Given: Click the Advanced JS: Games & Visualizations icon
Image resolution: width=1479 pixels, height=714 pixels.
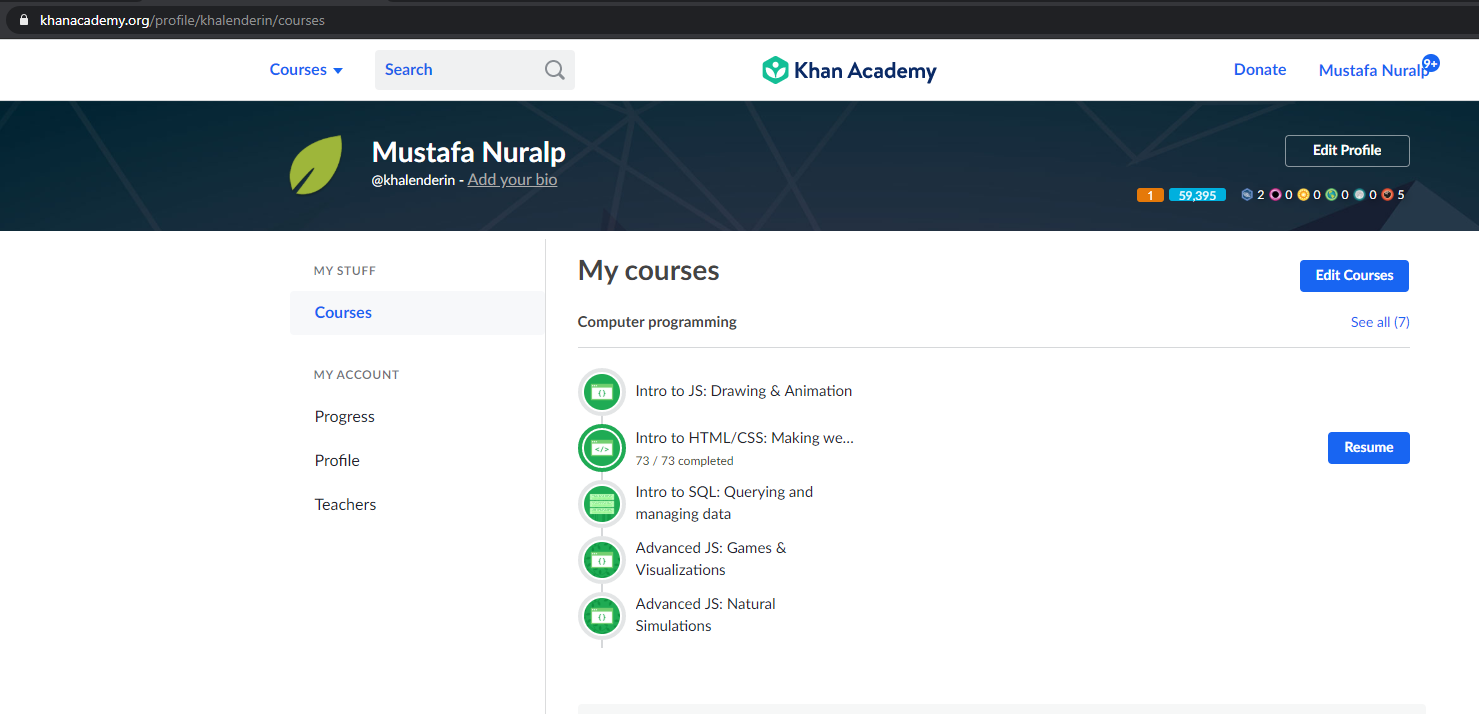Looking at the screenshot, I should (602, 560).
